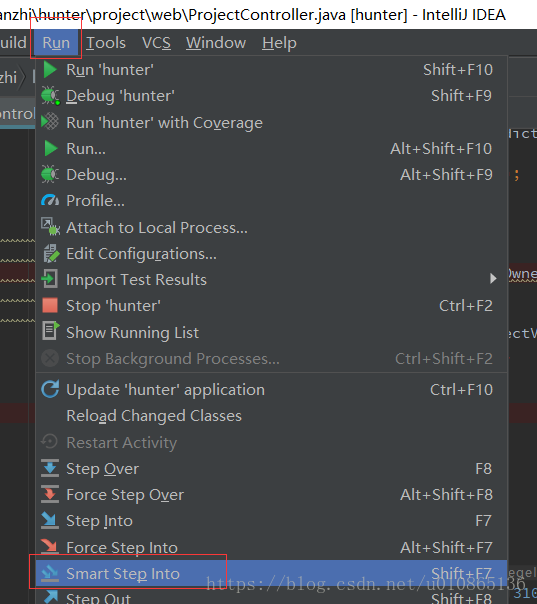Open the VCS menu
This screenshot has width=537, height=604.
[x=156, y=43]
